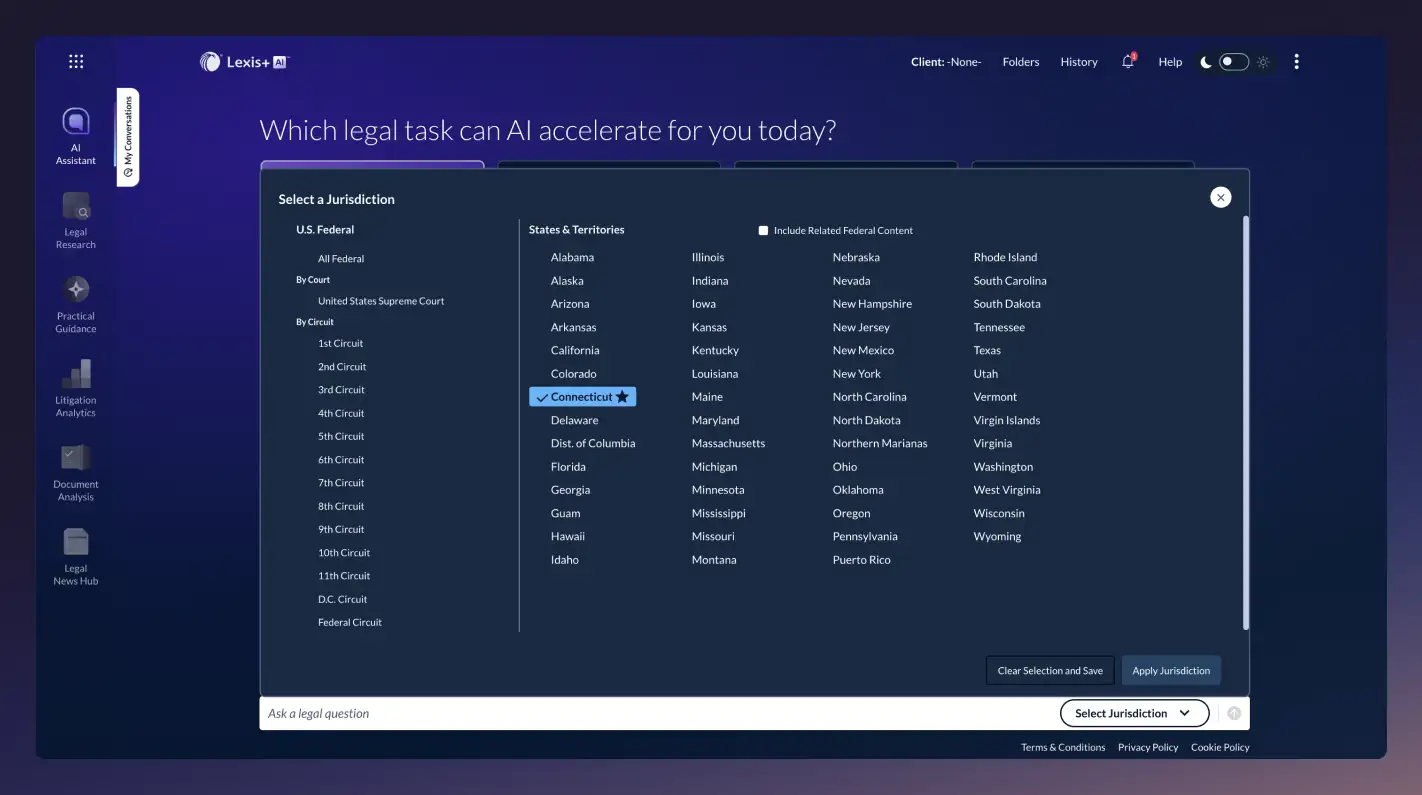Check notifications via the bell icon
This screenshot has width=1422, height=795.
[x=1127, y=61]
